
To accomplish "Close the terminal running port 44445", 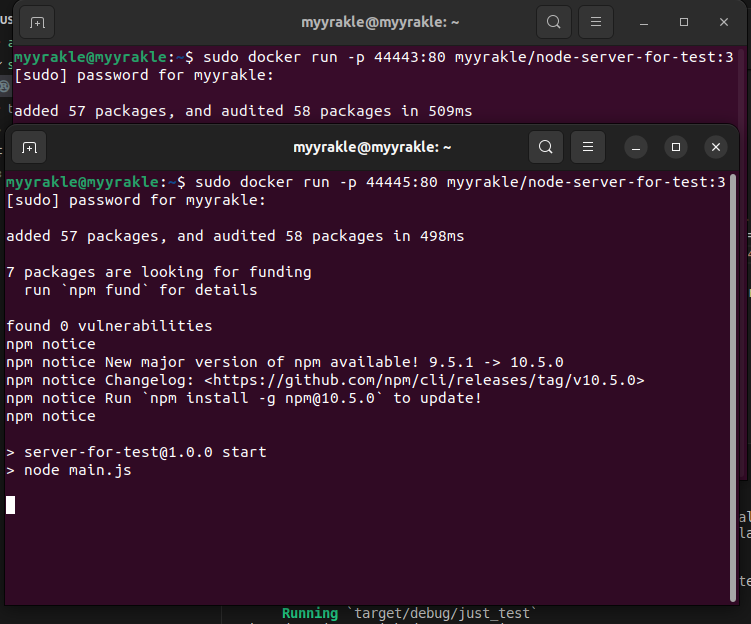I will [716, 147].
